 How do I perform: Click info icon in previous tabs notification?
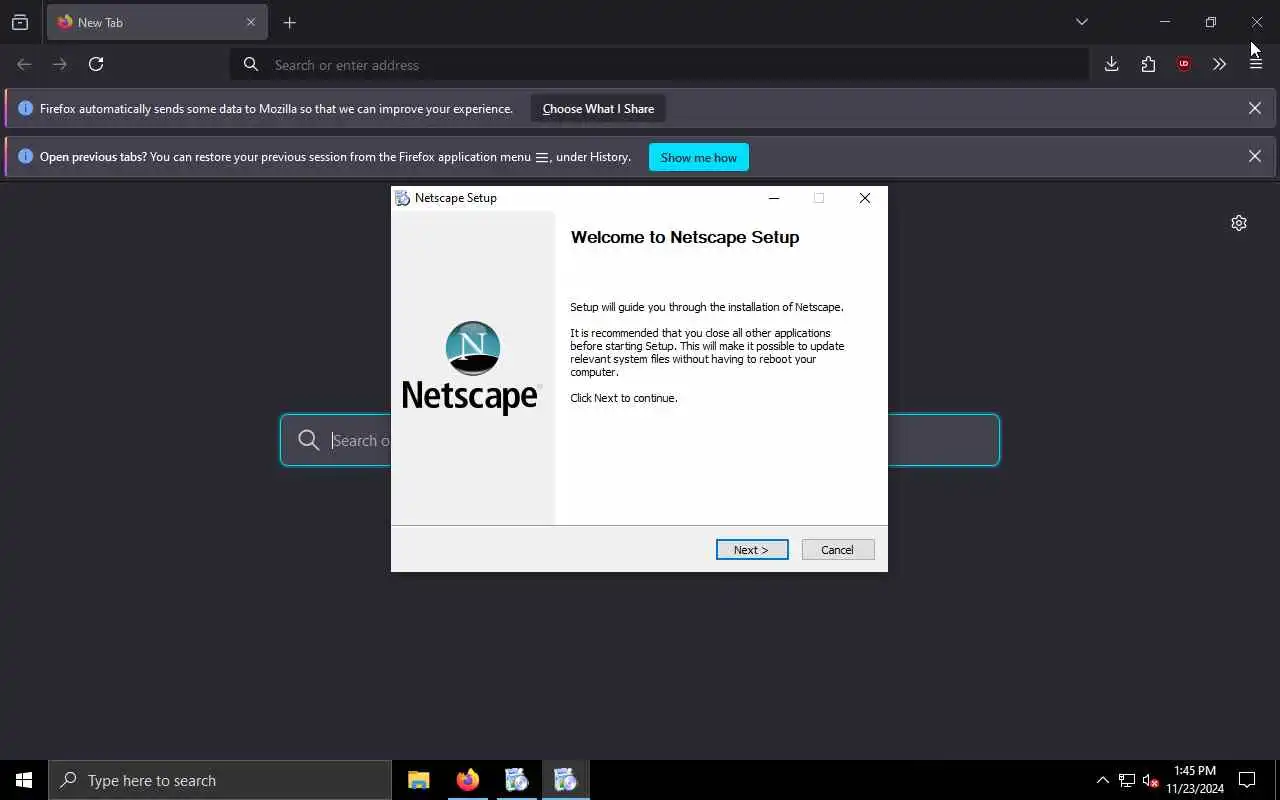click(26, 156)
